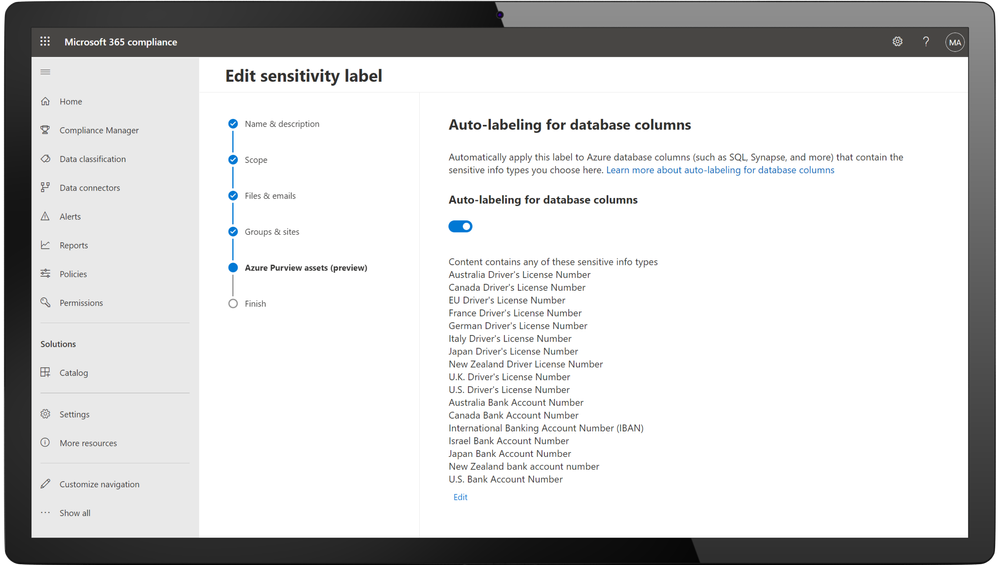This screenshot has width=999, height=565.
Task: Open the settings gear in header
Action: point(897,41)
